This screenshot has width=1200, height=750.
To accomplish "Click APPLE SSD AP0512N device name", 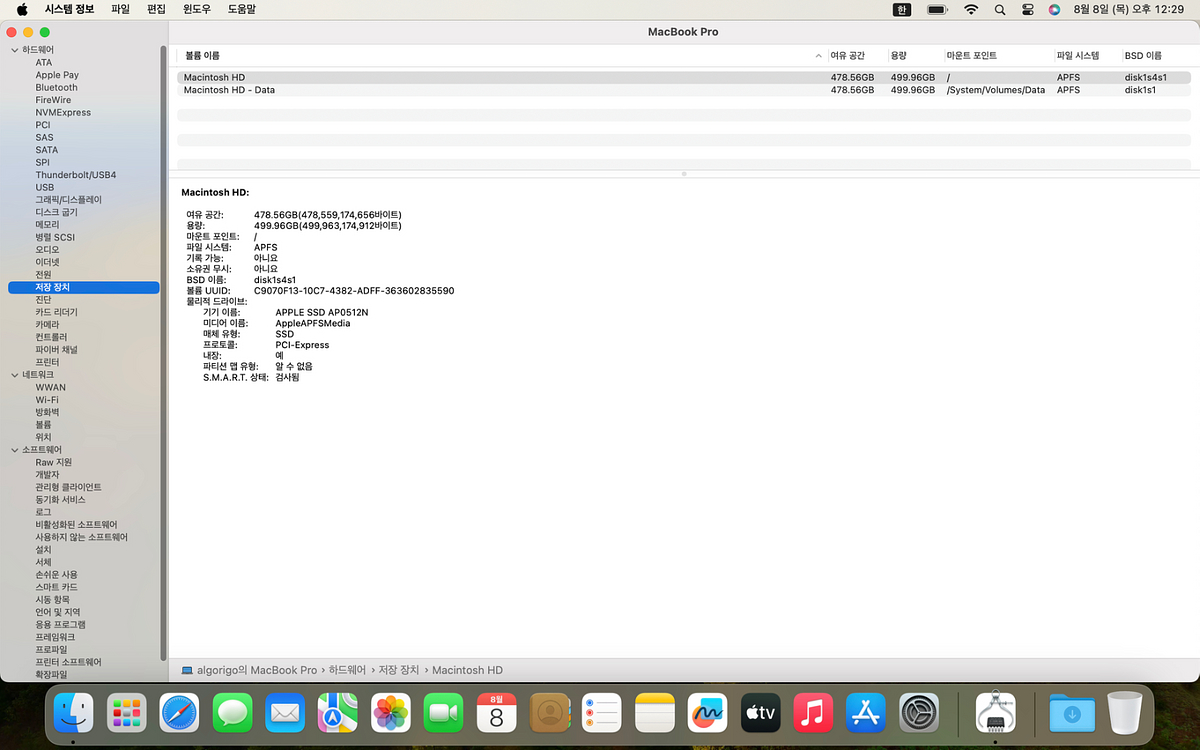I will click(322, 313).
